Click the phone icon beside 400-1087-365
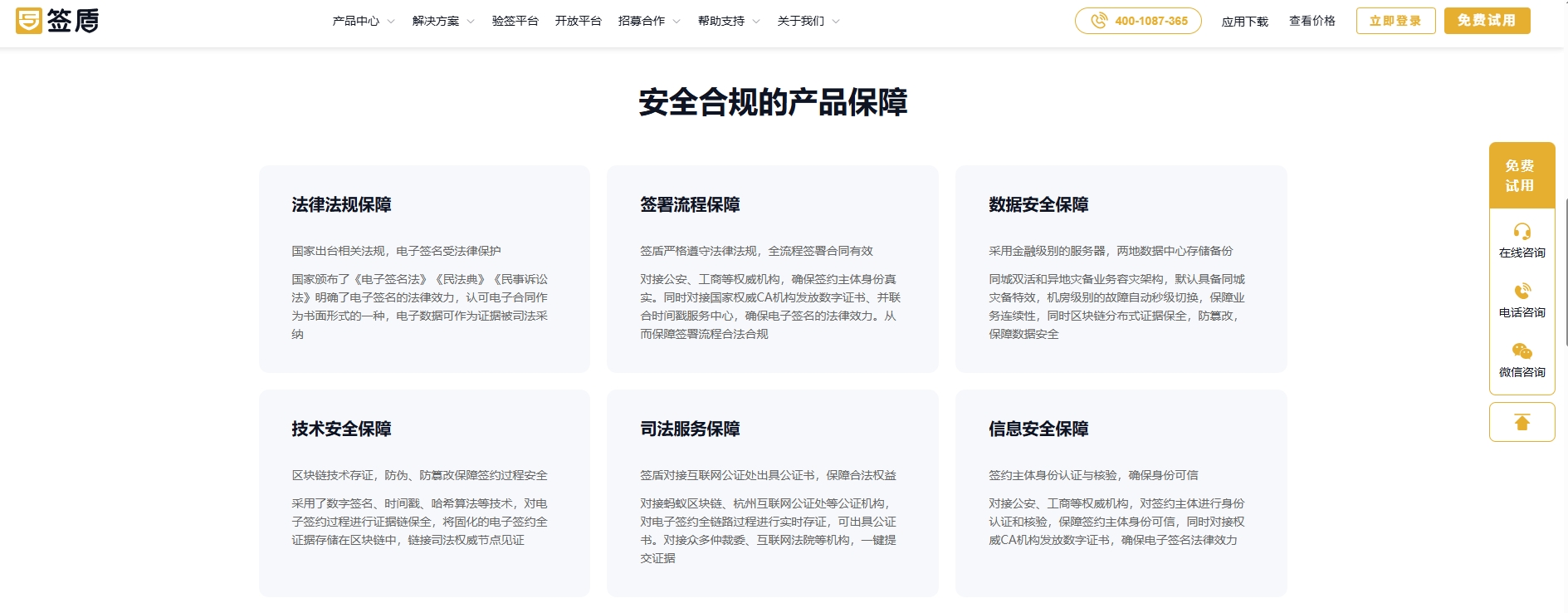 [1098, 21]
